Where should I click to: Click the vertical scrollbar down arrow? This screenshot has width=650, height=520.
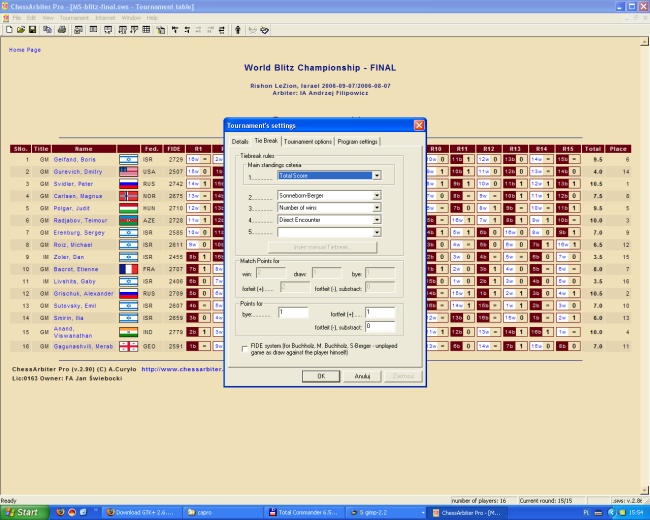click(645, 491)
